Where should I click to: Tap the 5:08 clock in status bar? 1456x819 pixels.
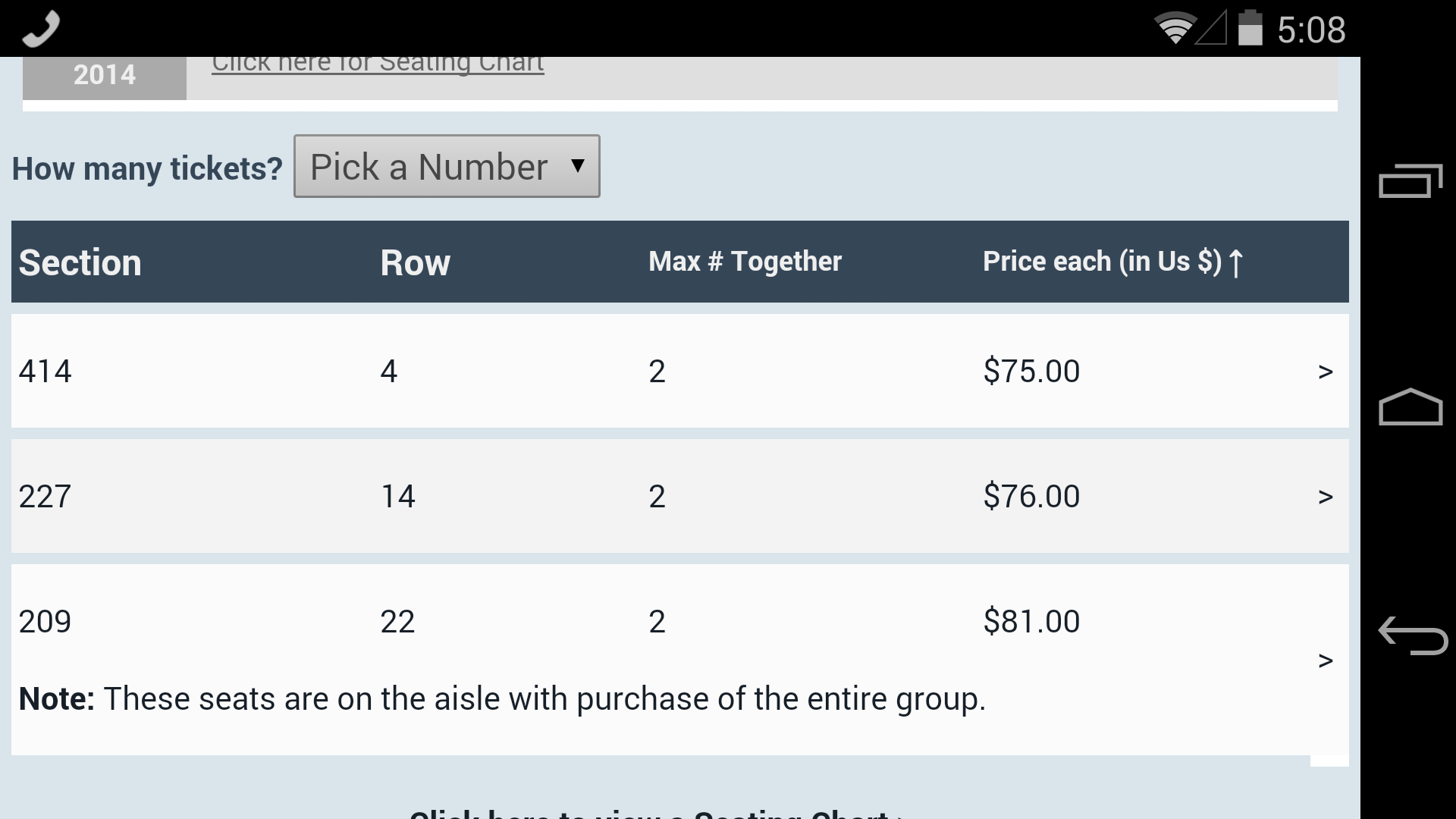click(1310, 30)
